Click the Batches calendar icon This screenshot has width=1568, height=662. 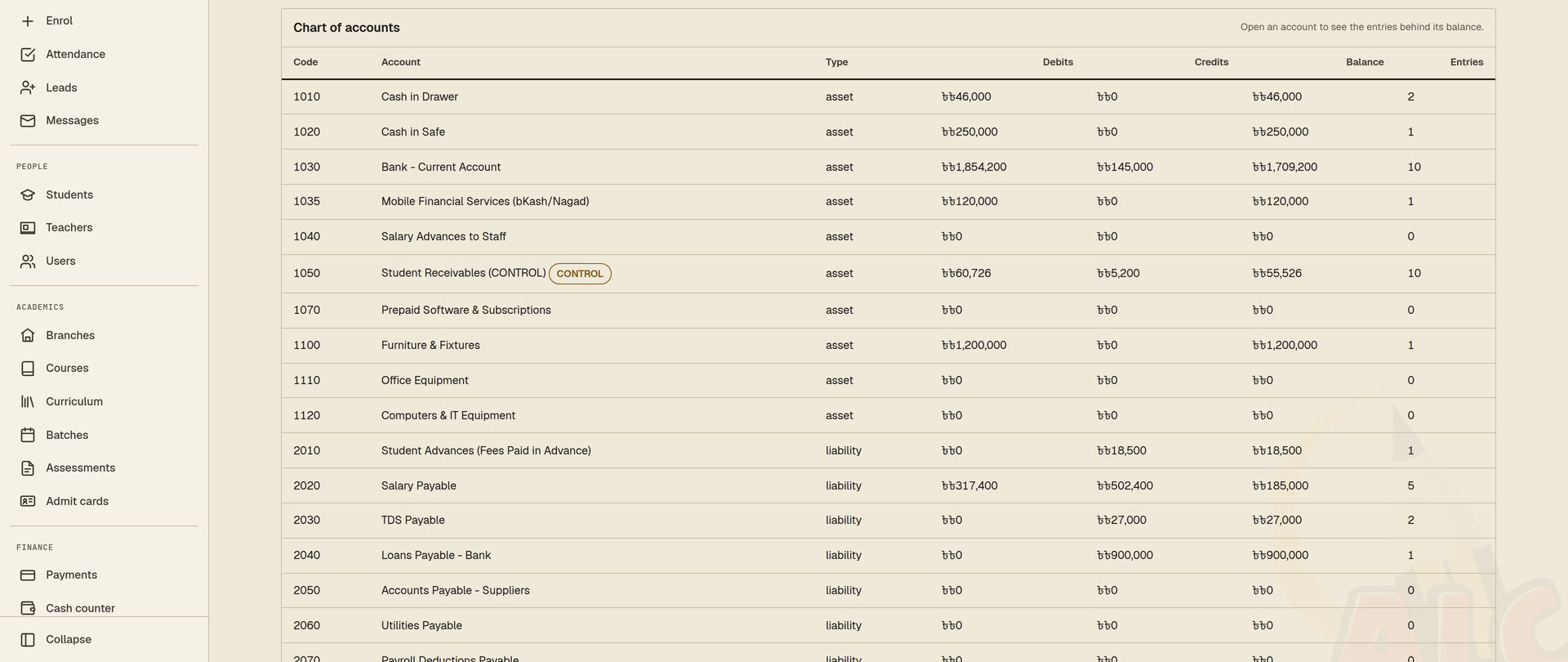tap(28, 436)
